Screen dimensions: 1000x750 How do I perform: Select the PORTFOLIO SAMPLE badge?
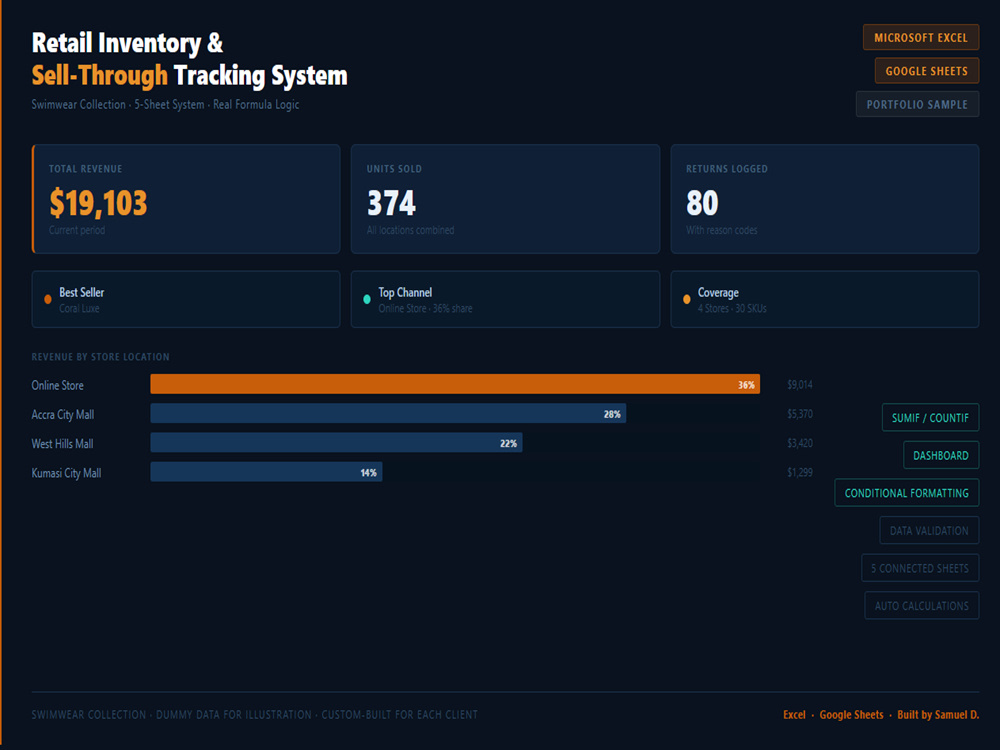917,104
